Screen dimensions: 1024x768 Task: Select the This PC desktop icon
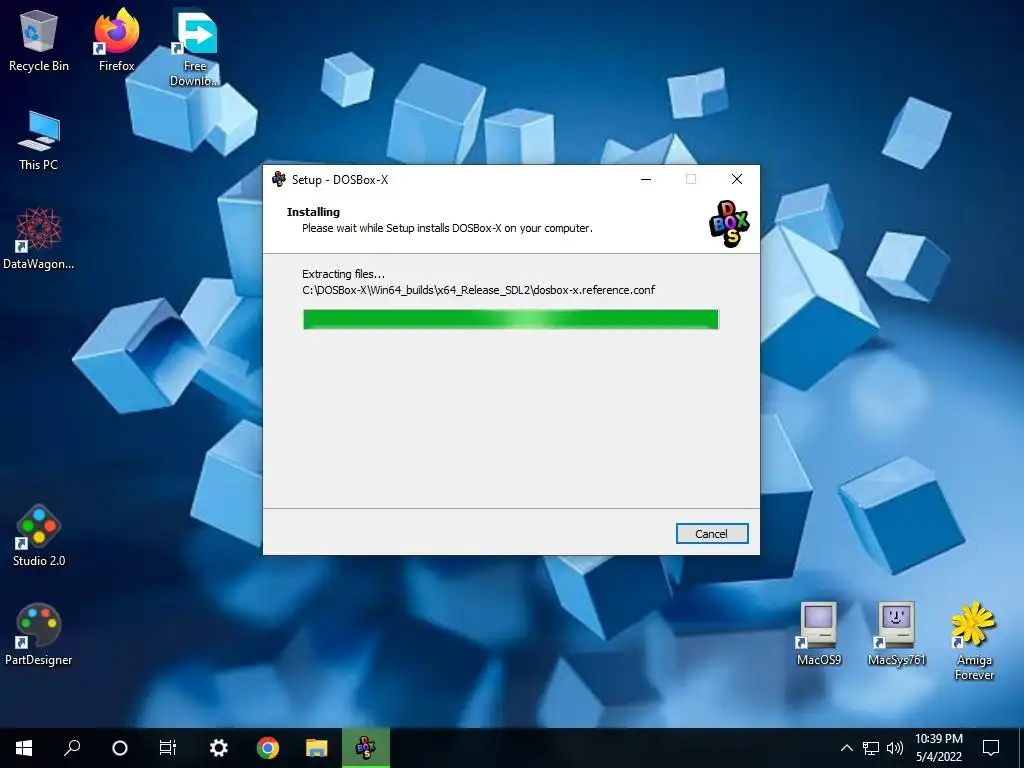[39, 140]
